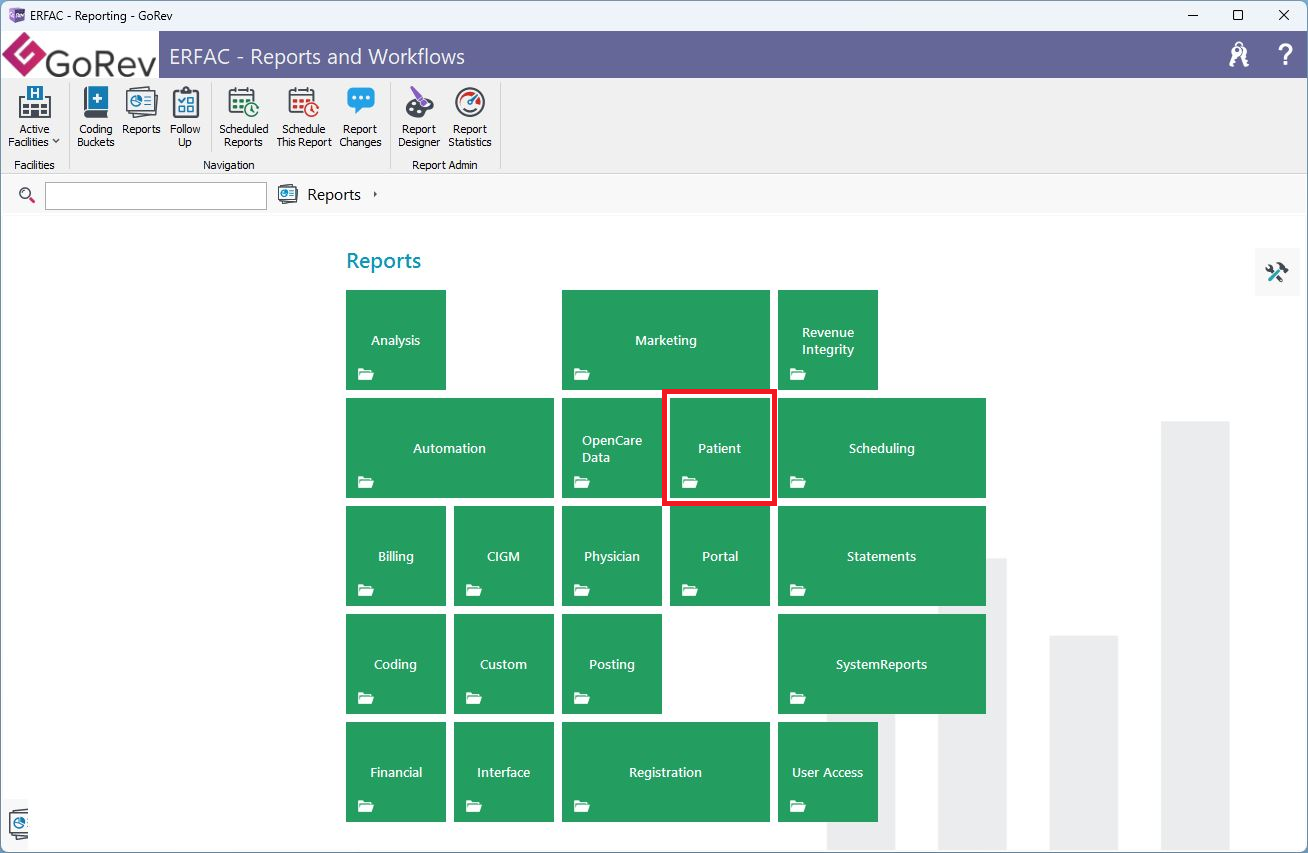The height and width of the screenshot is (853, 1308).
Task: Open the Patient reports folder tile
Action: point(719,448)
